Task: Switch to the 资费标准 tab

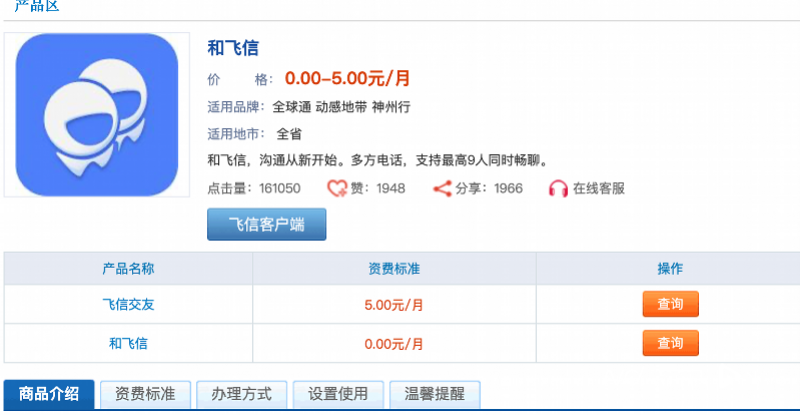Action: coord(145,394)
